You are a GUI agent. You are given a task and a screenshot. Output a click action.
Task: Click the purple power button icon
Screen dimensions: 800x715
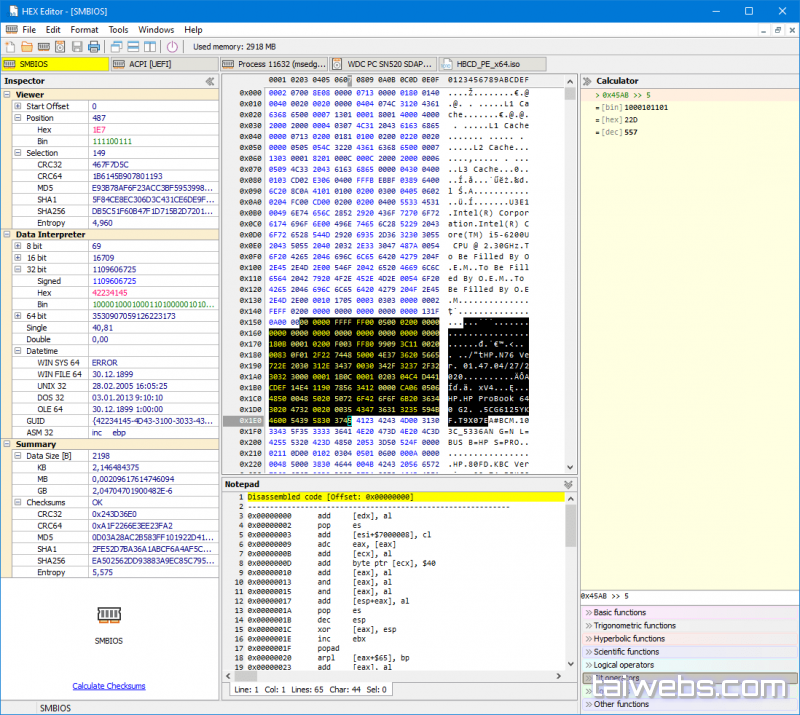[x=172, y=46]
